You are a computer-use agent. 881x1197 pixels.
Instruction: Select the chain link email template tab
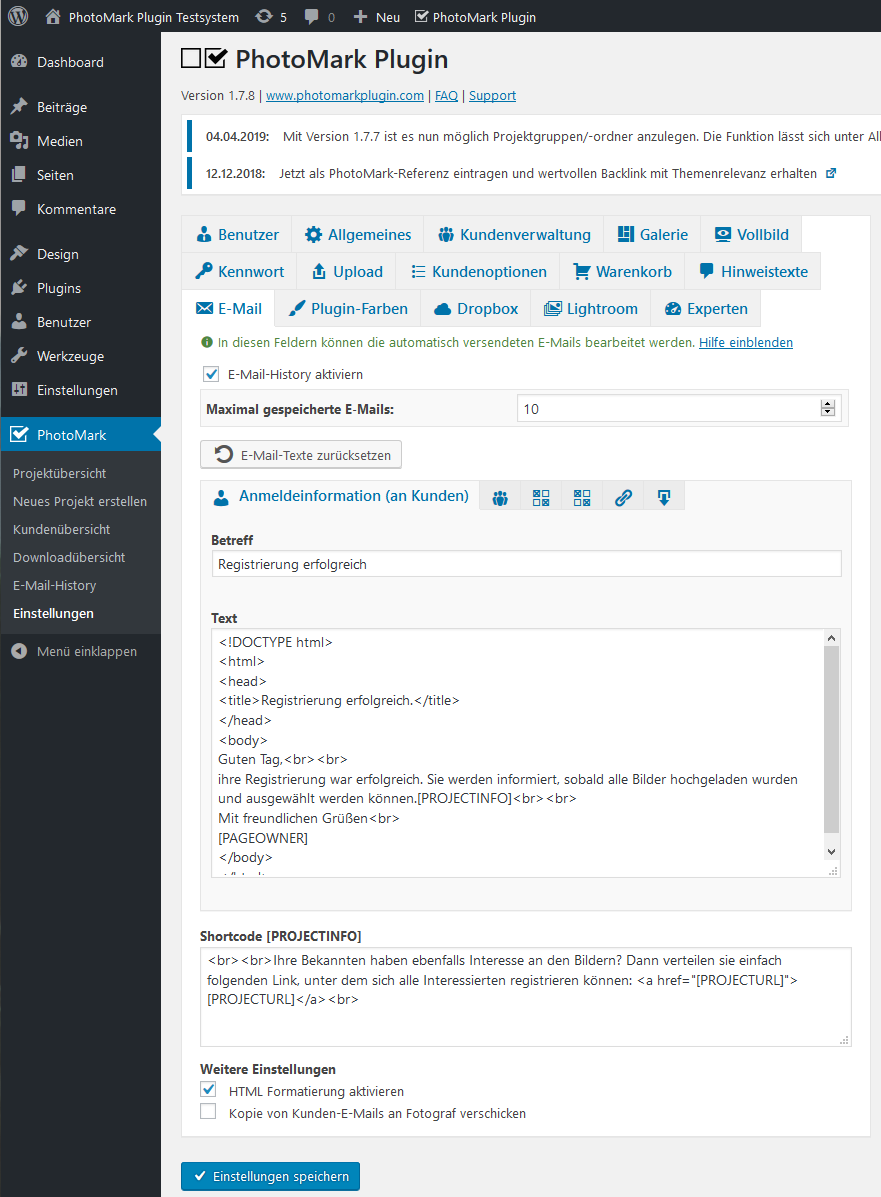(623, 497)
